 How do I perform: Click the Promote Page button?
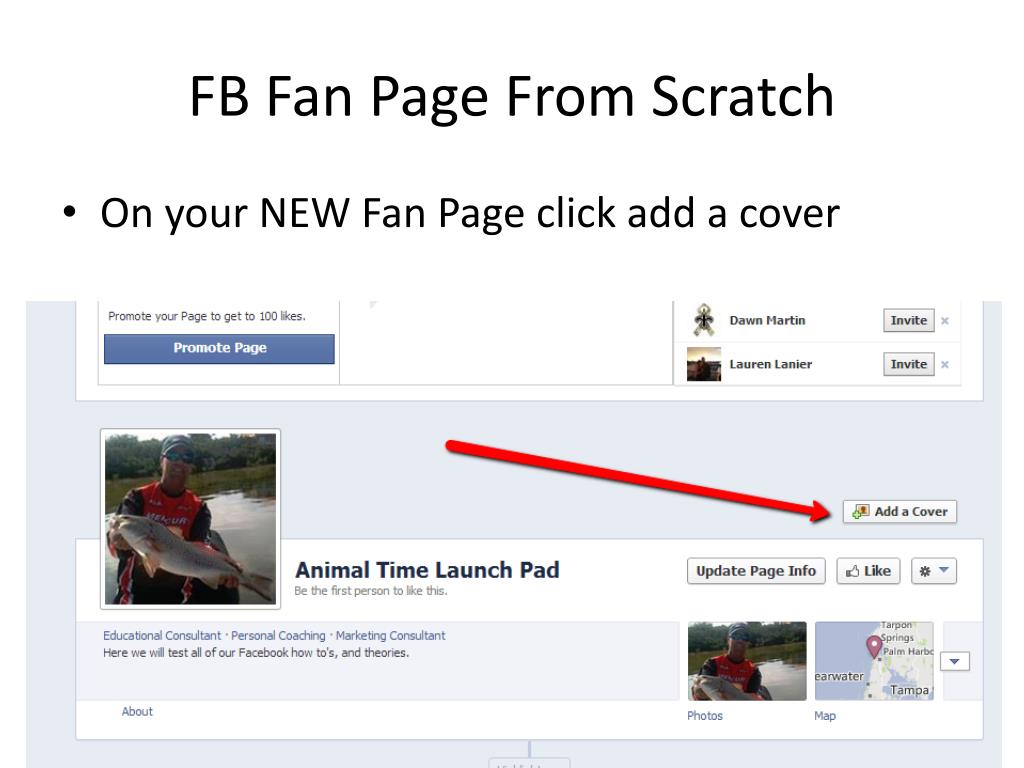[219, 349]
